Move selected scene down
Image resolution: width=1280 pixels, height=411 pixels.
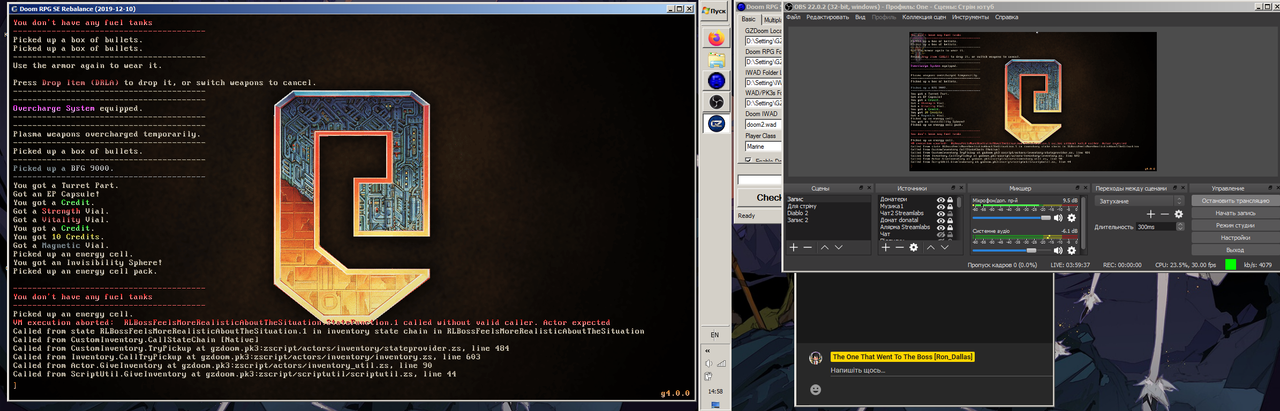[x=838, y=247]
